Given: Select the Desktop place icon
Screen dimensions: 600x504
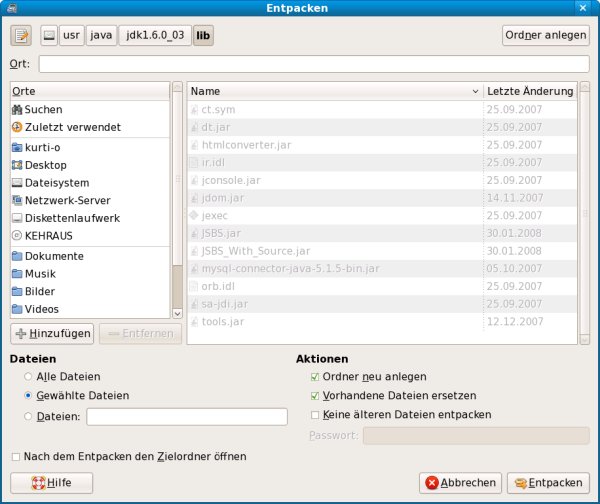Looking at the screenshot, I should [x=17, y=165].
